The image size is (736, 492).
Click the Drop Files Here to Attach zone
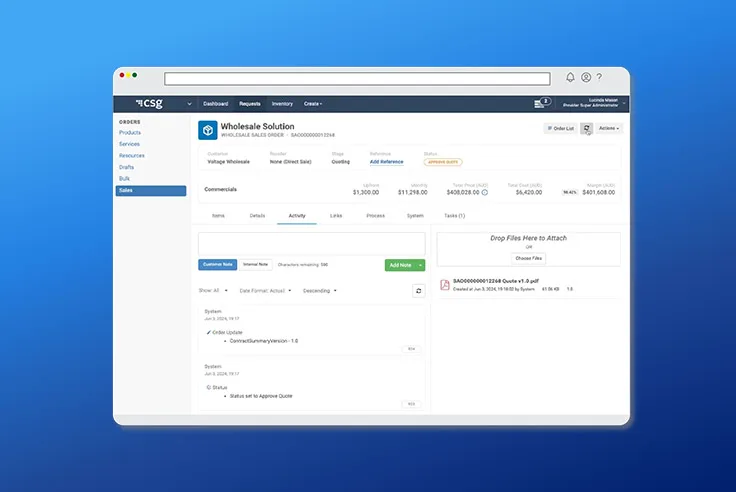coord(529,249)
